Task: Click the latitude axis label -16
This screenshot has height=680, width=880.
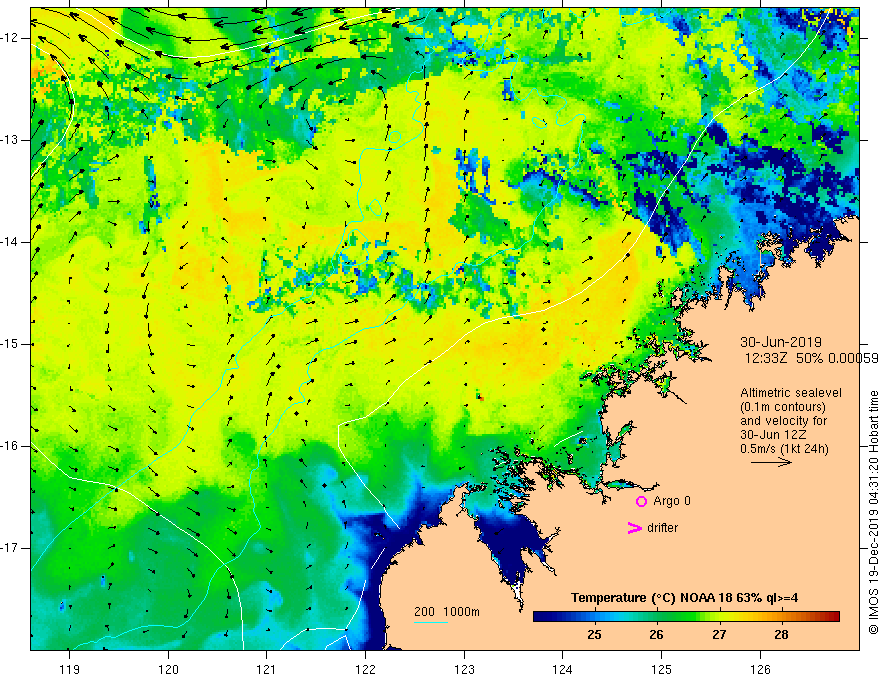Action: [x=10, y=446]
